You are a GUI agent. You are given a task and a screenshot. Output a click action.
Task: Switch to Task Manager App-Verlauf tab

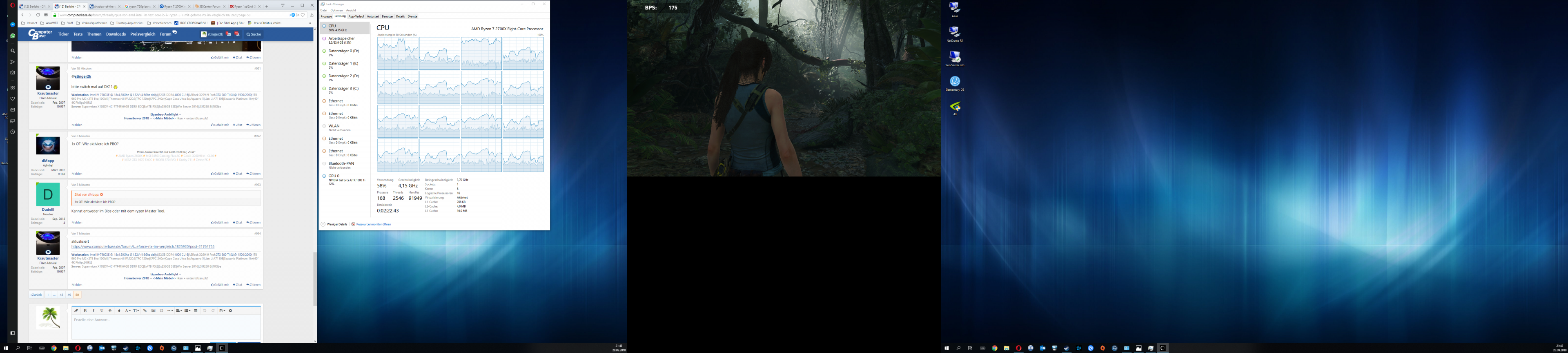point(357,16)
